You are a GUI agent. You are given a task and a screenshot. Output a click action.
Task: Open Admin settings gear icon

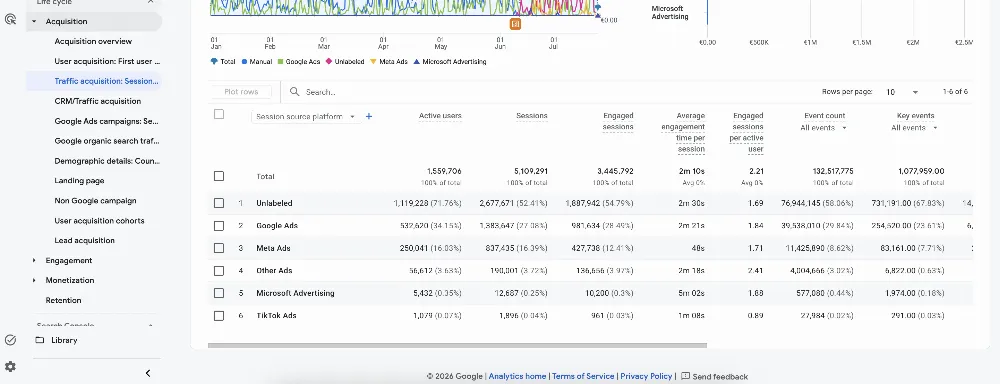click(10, 367)
